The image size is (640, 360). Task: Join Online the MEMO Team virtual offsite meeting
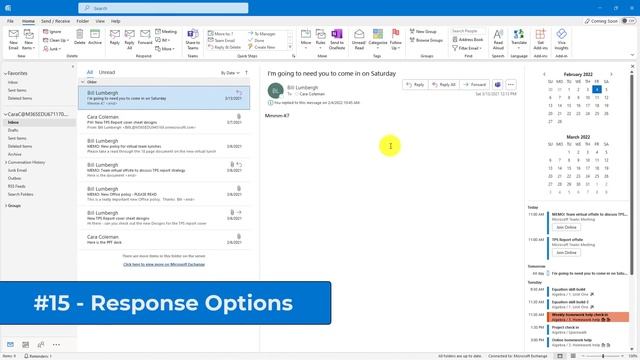coord(566,227)
